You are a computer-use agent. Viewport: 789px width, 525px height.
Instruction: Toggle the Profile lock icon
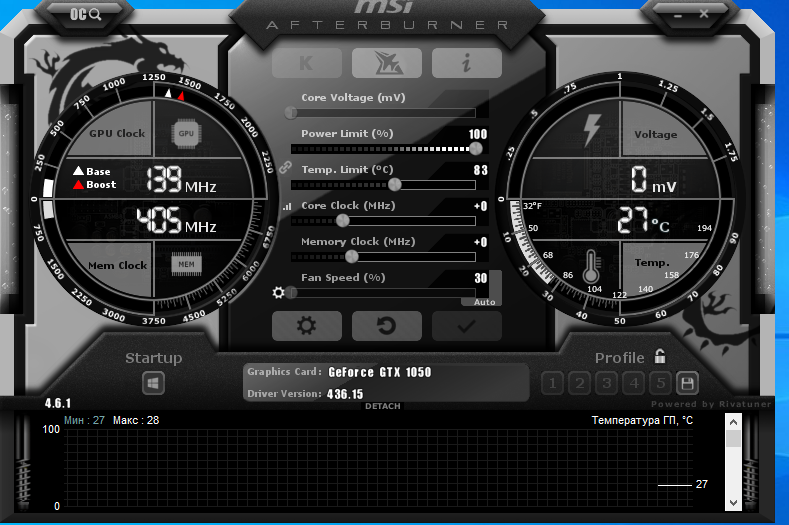pos(660,356)
